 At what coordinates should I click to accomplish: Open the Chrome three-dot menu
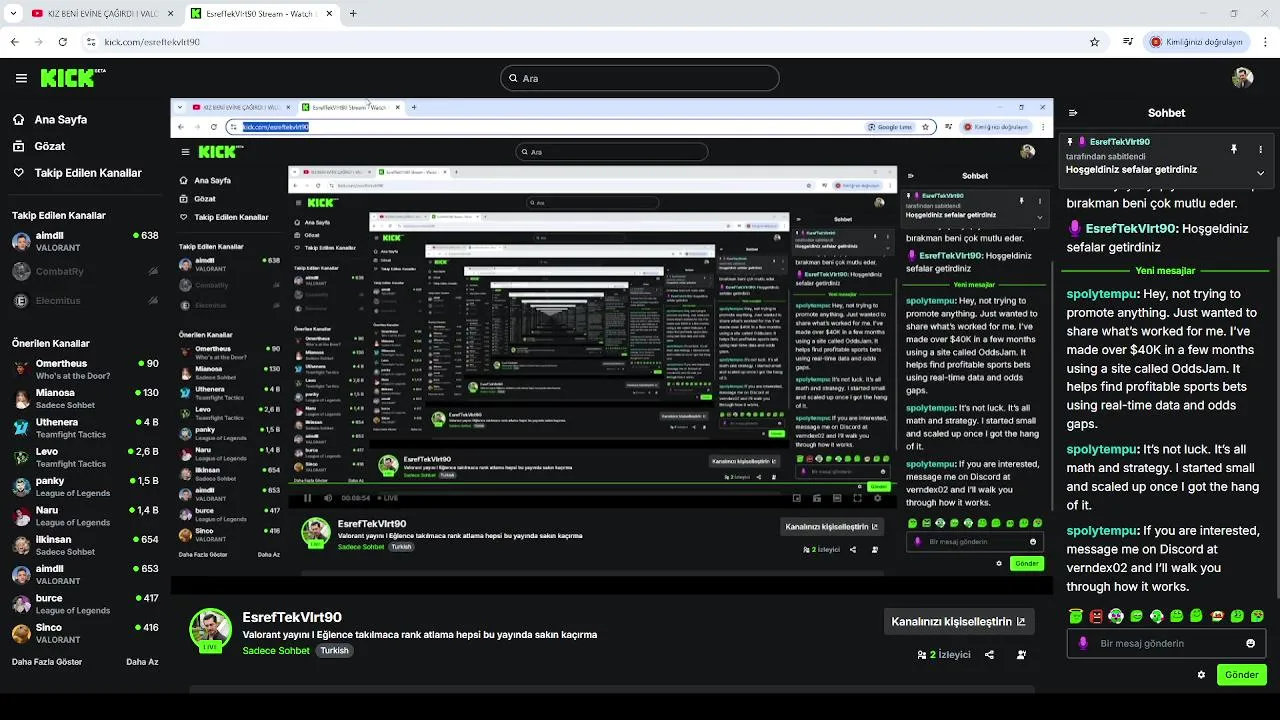(1266, 42)
